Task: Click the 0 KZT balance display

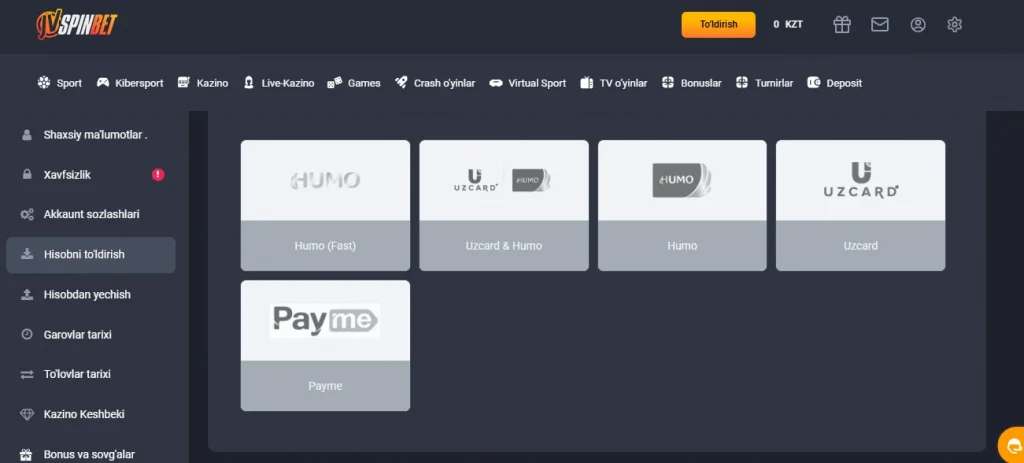Action: point(788,24)
